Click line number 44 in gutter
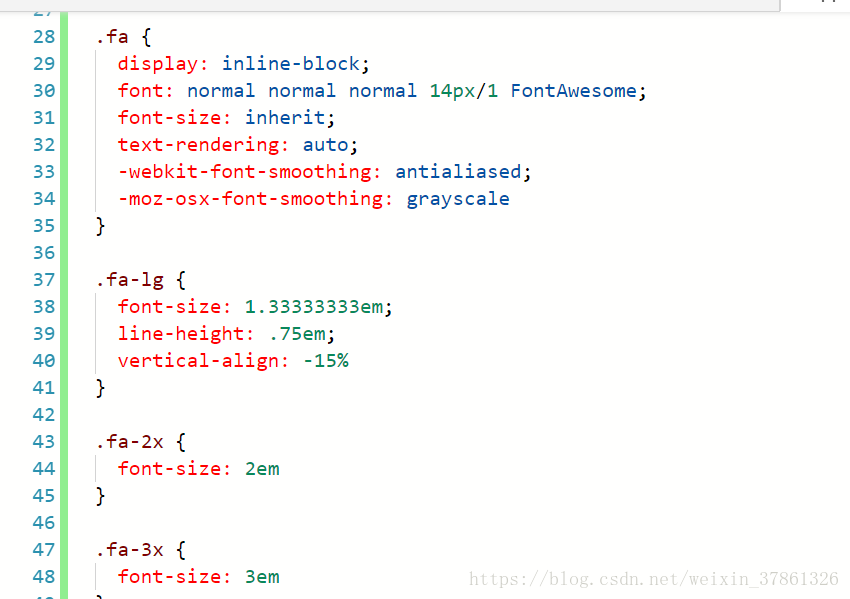850x599 pixels. point(44,468)
